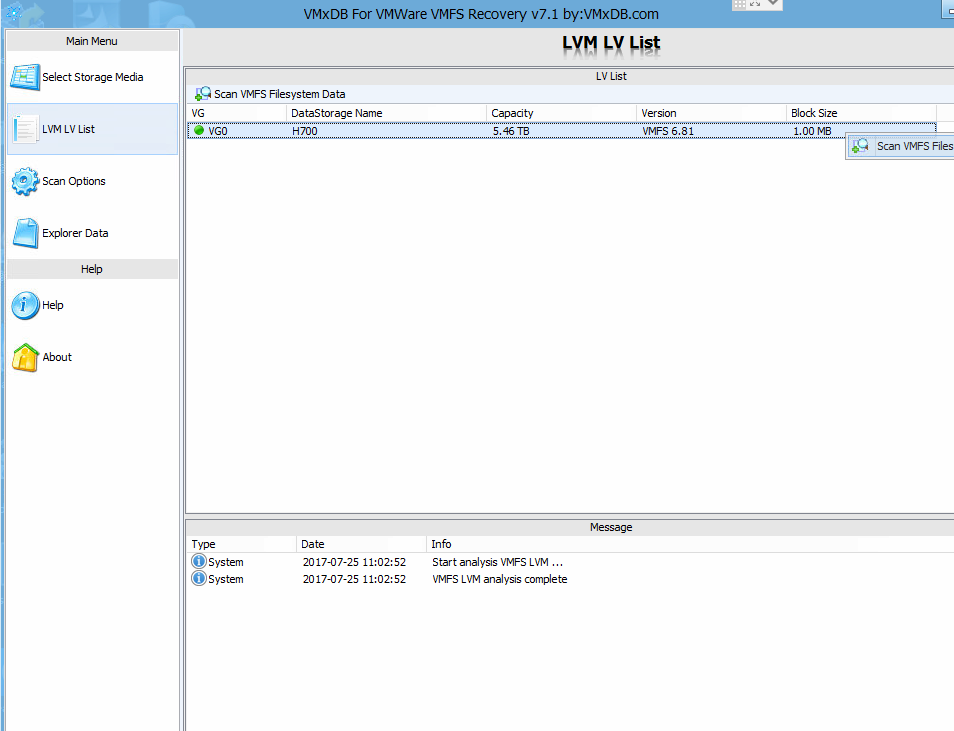This screenshot has height=731, width=954.
Task: Click the H700 datastorage name cell
Action: click(x=305, y=131)
